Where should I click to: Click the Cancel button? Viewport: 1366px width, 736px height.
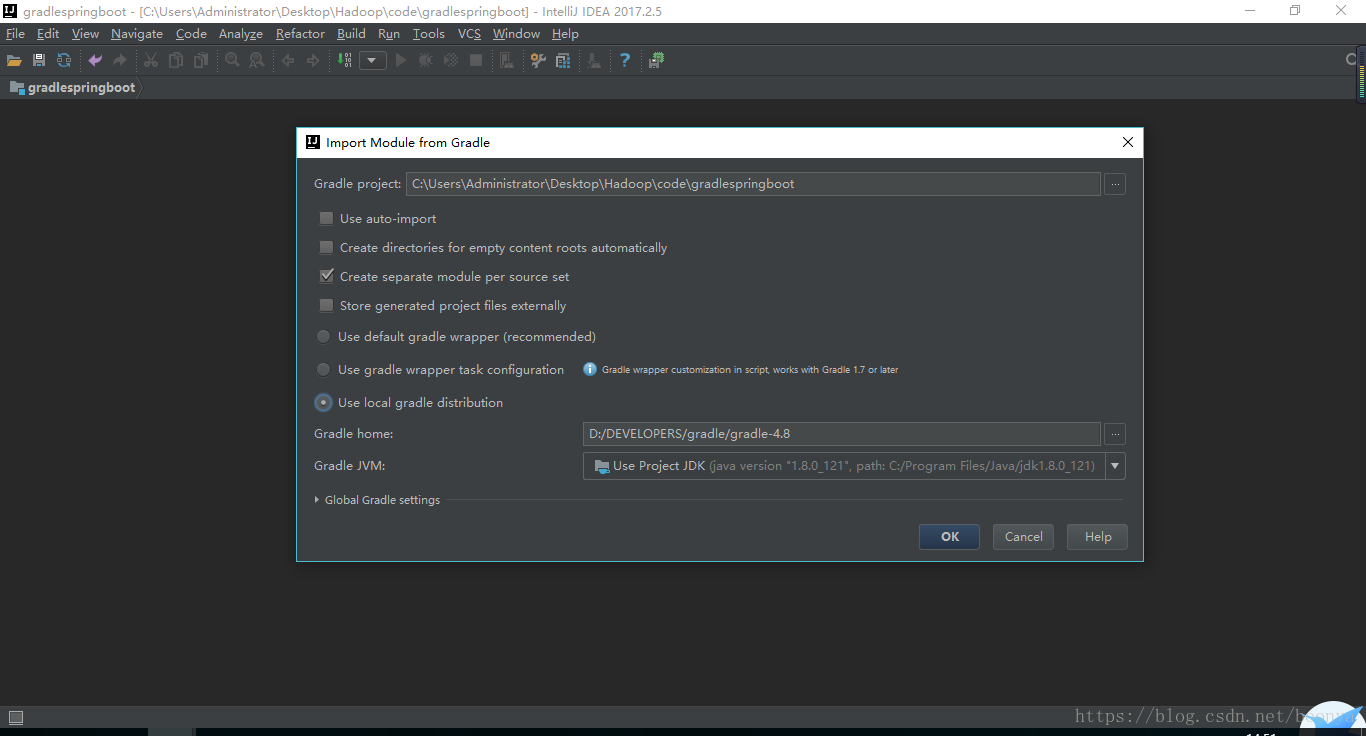click(1023, 537)
